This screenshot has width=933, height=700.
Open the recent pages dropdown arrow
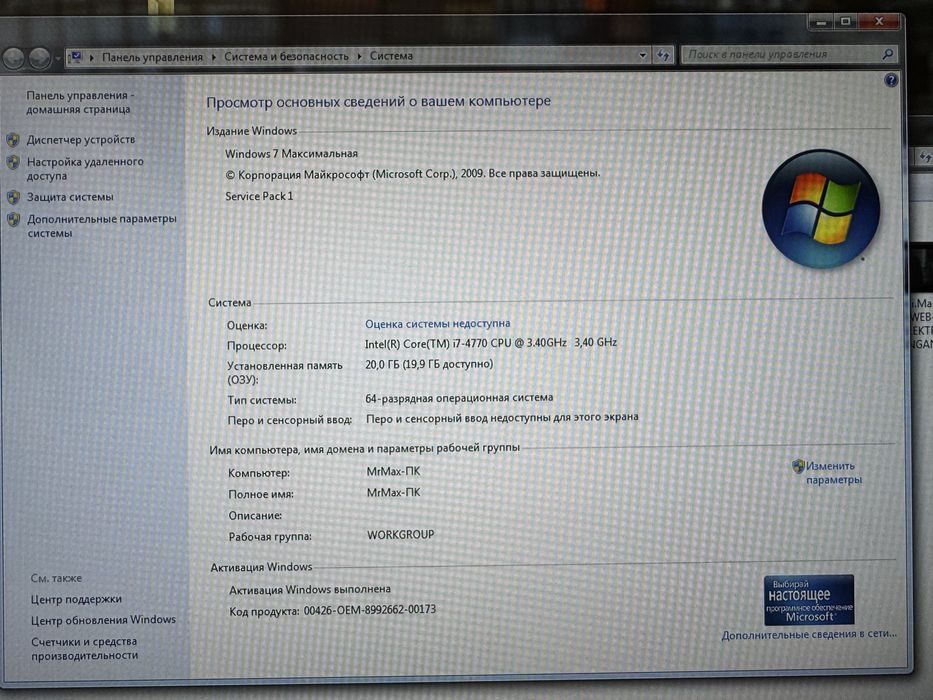point(58,58)
